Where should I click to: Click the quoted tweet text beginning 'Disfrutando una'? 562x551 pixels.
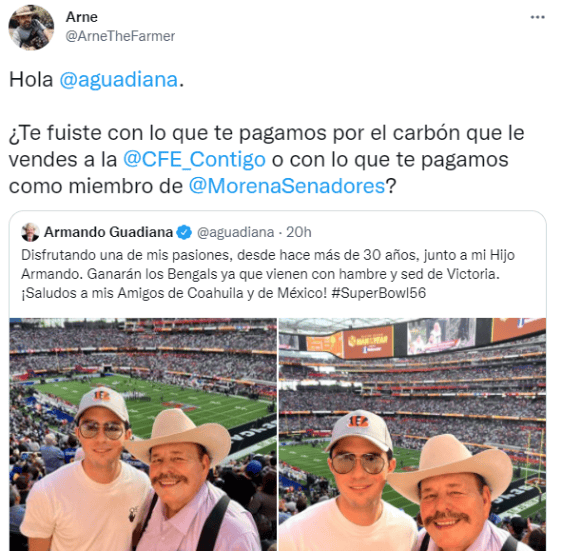268,274
